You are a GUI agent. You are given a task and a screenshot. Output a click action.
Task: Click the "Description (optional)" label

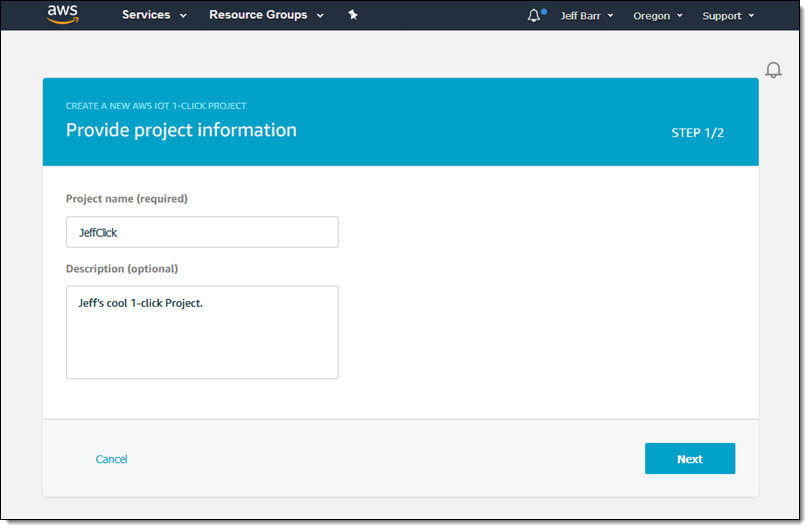(121, 268)
